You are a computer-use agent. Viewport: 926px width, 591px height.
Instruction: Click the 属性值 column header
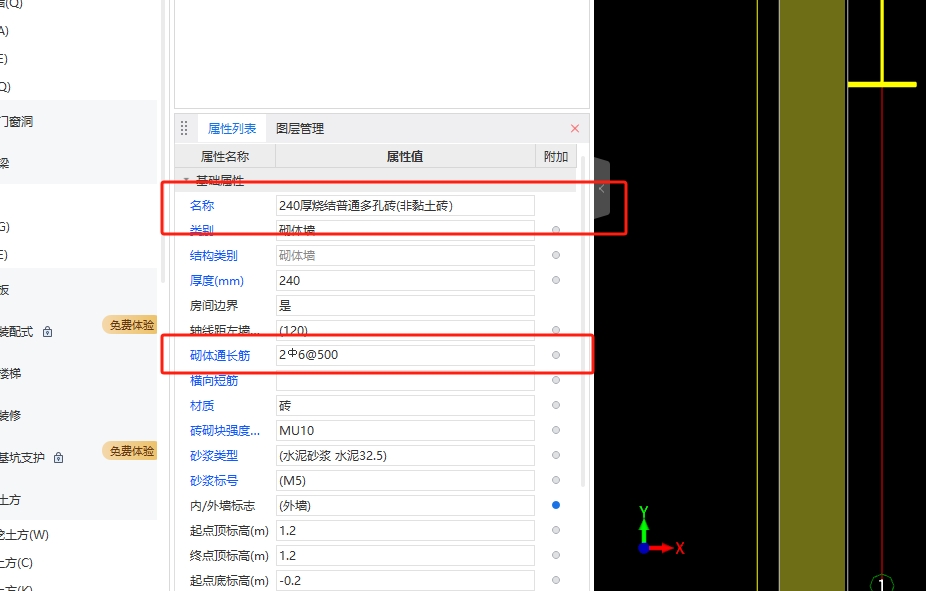[x=405, y=156]
